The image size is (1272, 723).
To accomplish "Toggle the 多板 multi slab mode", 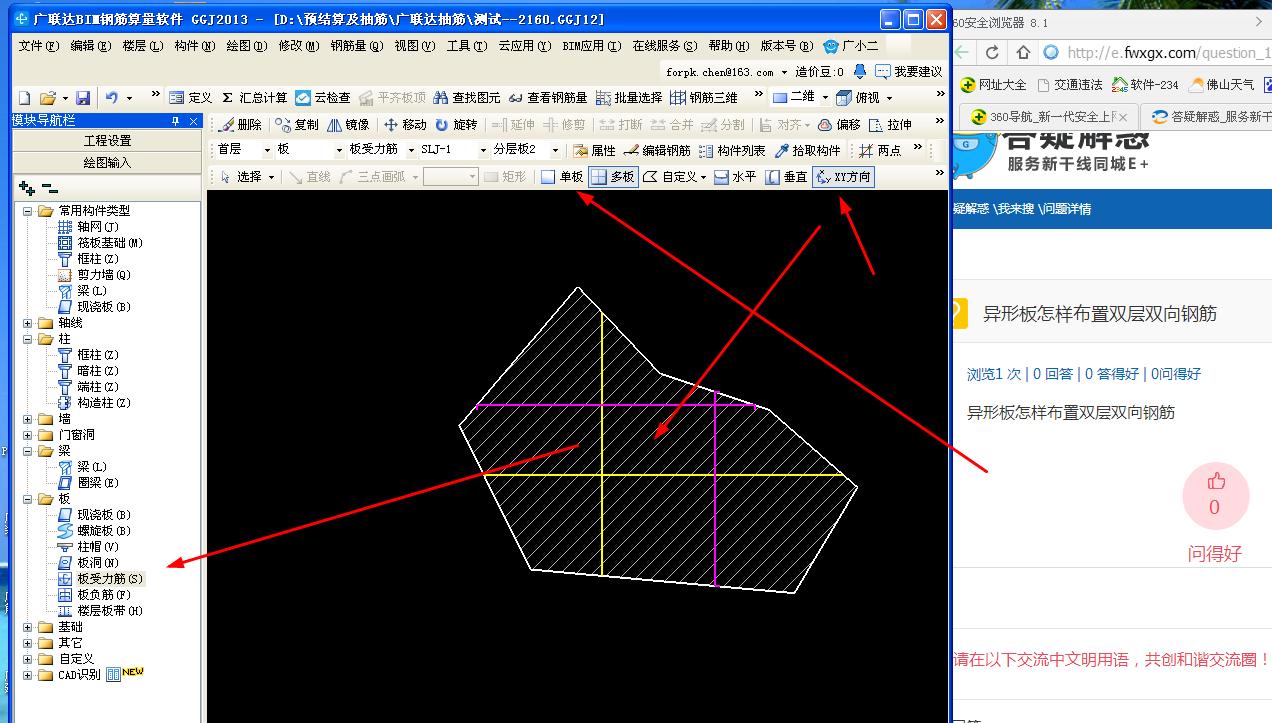I will (x=613, y=177).
